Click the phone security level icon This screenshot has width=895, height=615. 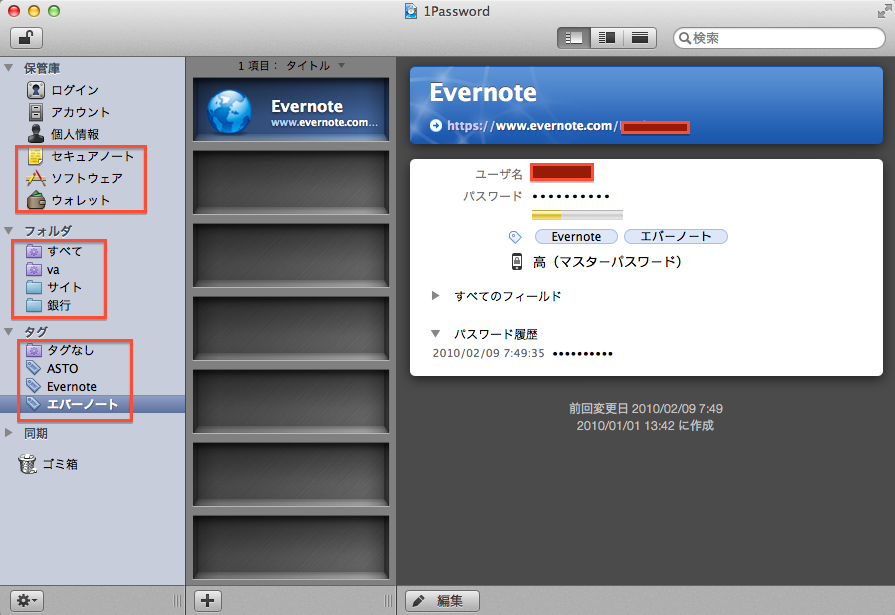coord(517,262)
